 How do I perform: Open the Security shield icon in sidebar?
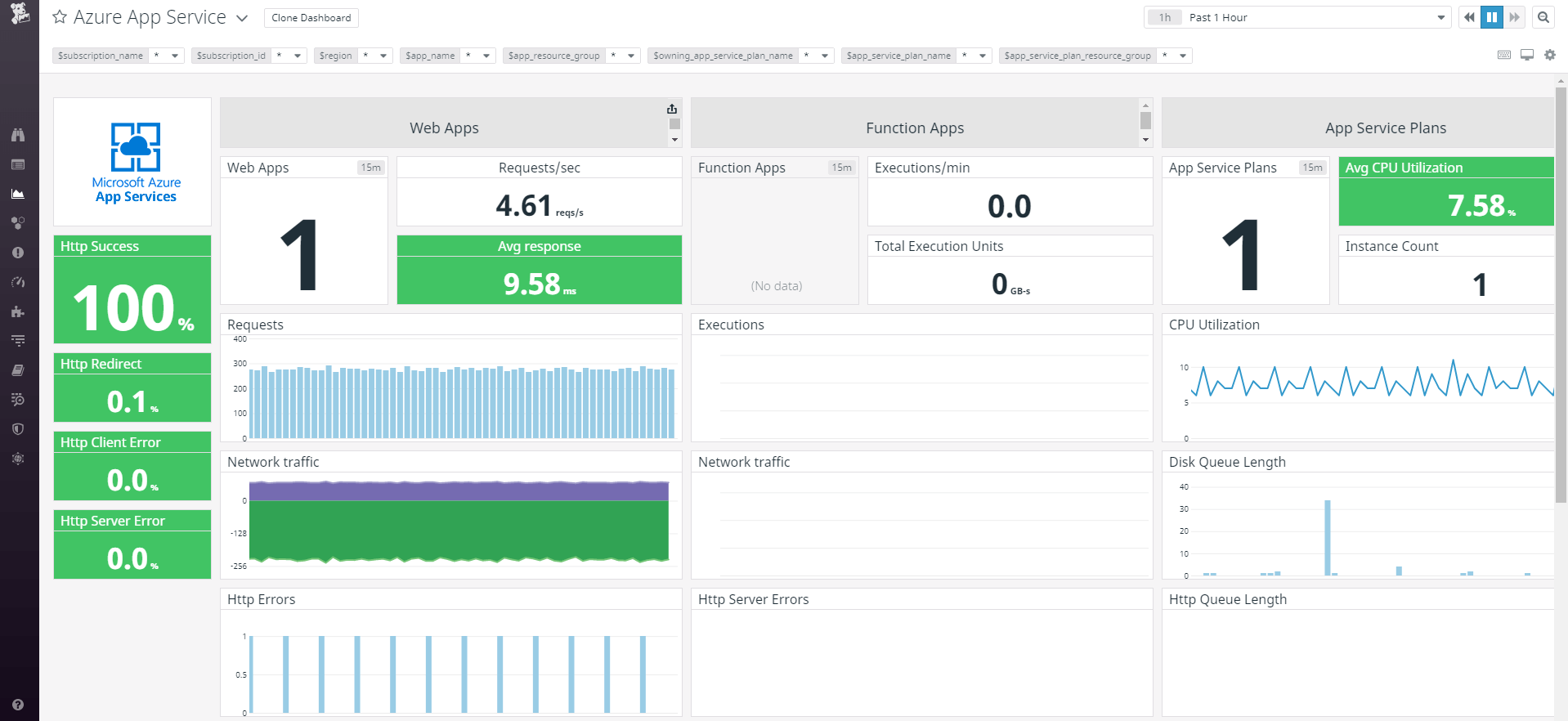[18, 429]
